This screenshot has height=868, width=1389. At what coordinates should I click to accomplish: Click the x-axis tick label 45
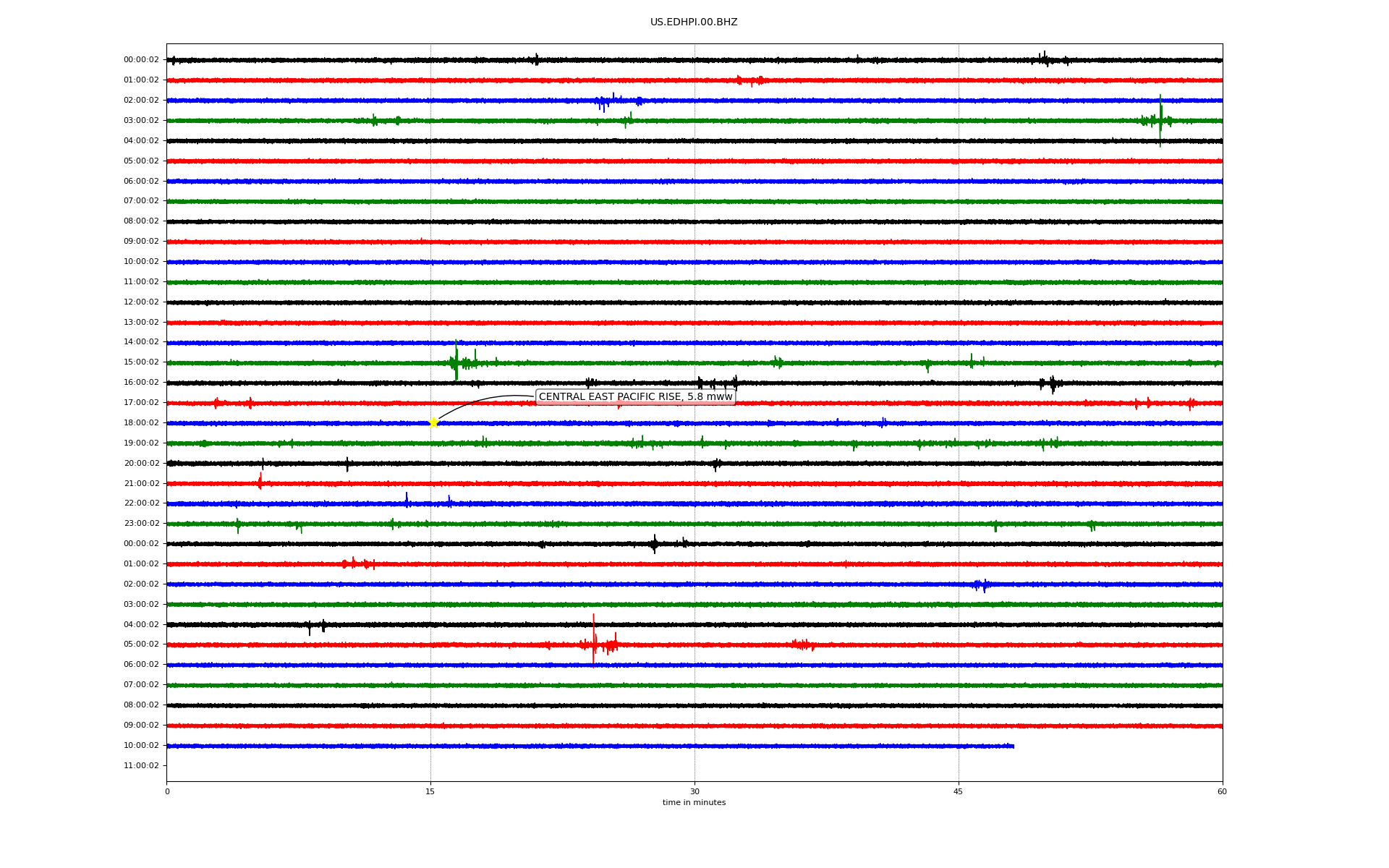tap(959, 791)
